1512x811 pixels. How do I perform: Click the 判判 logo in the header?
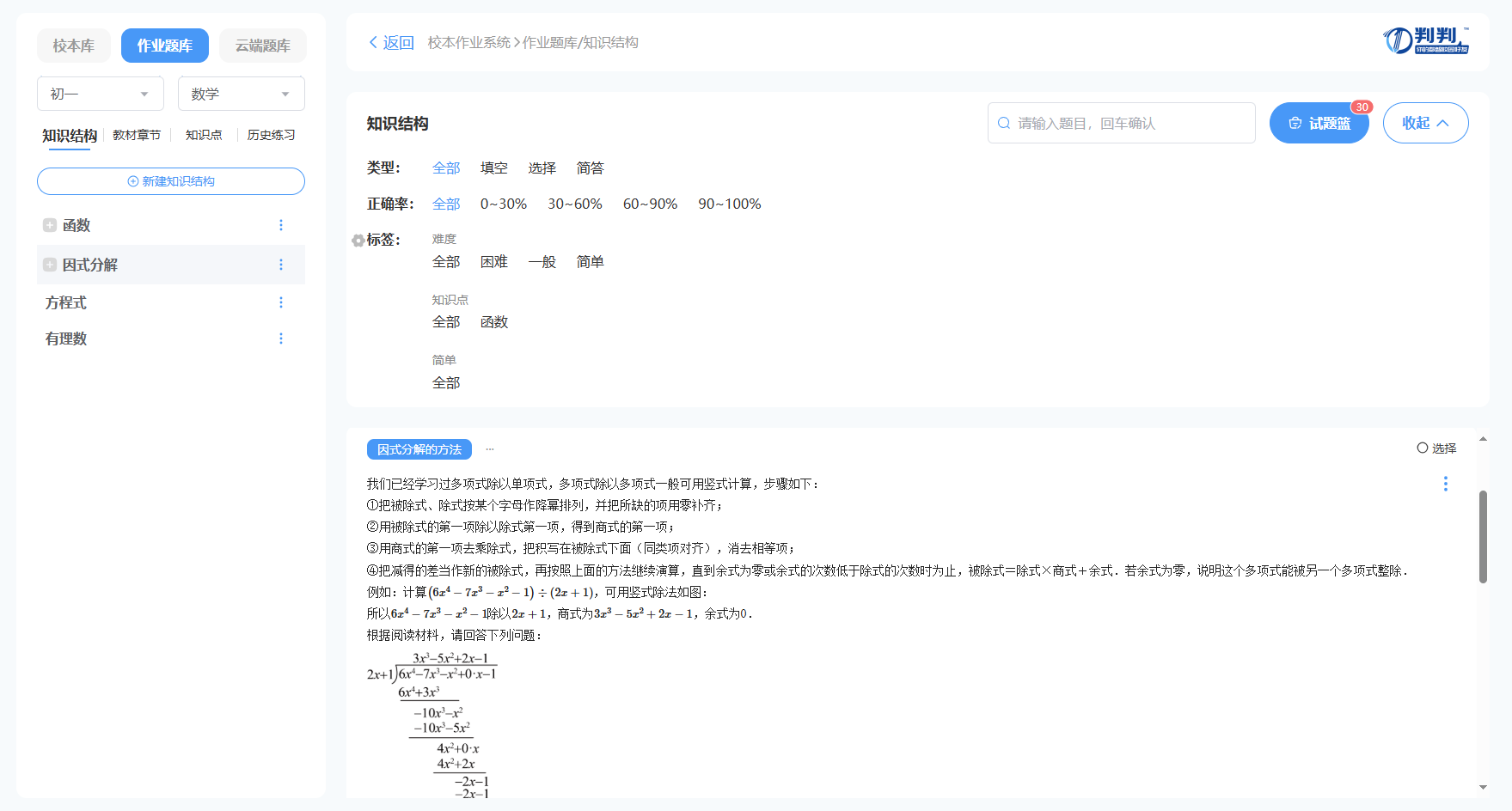[x=1426, y=40]
